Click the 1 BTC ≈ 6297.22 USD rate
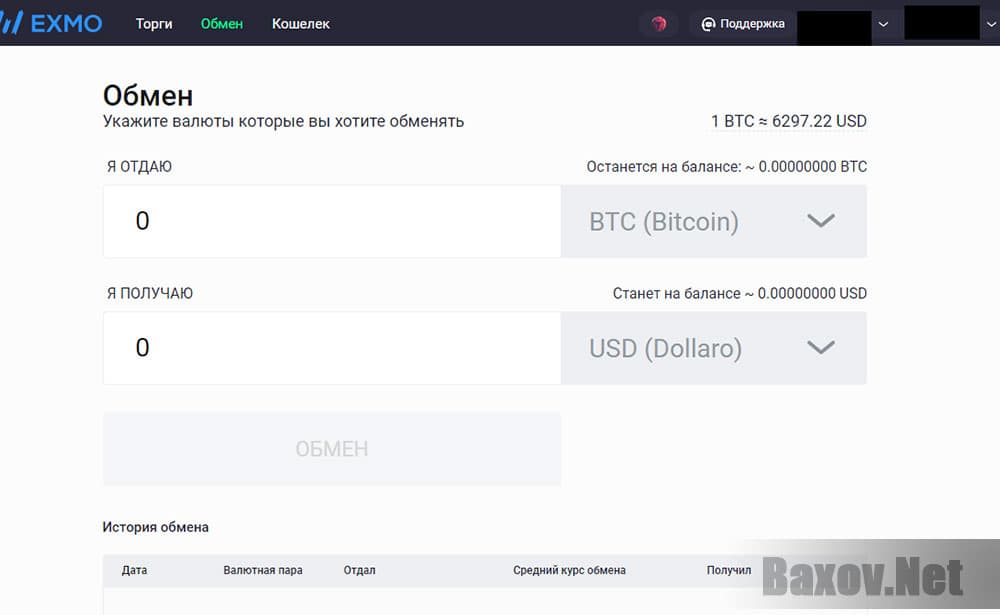The width and height of the screenshot is (1000, 615). coord(788,121)
